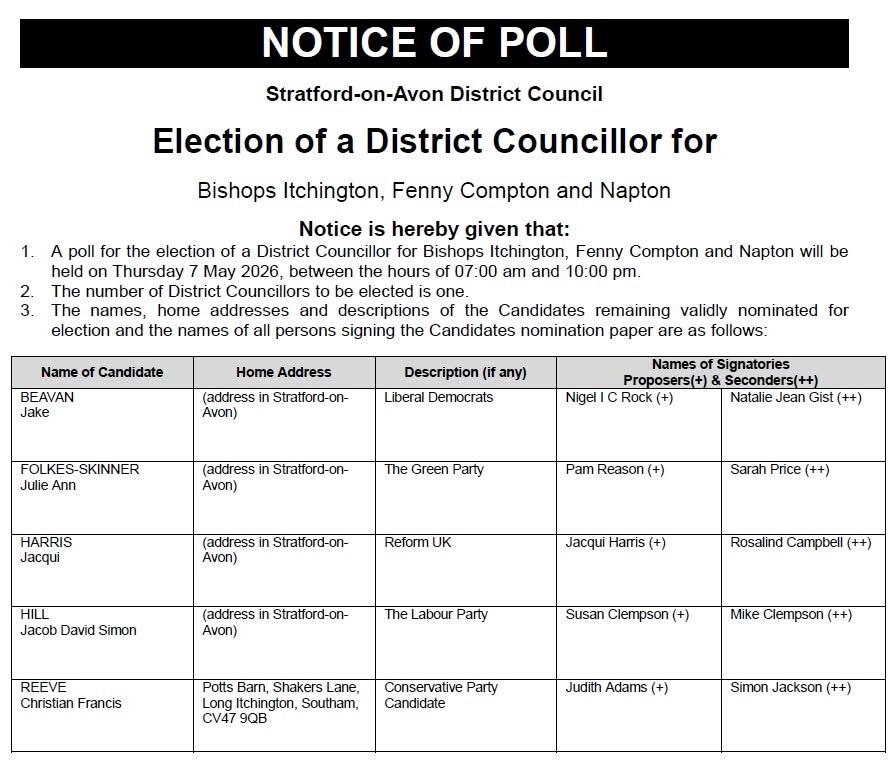Click the Liberal Democrats description cell
Screen dimensions: 895x760
click(439, 397)
